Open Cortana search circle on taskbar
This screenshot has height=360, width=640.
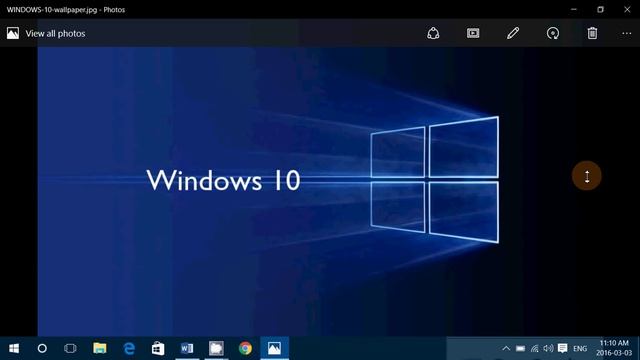point(42,348)
